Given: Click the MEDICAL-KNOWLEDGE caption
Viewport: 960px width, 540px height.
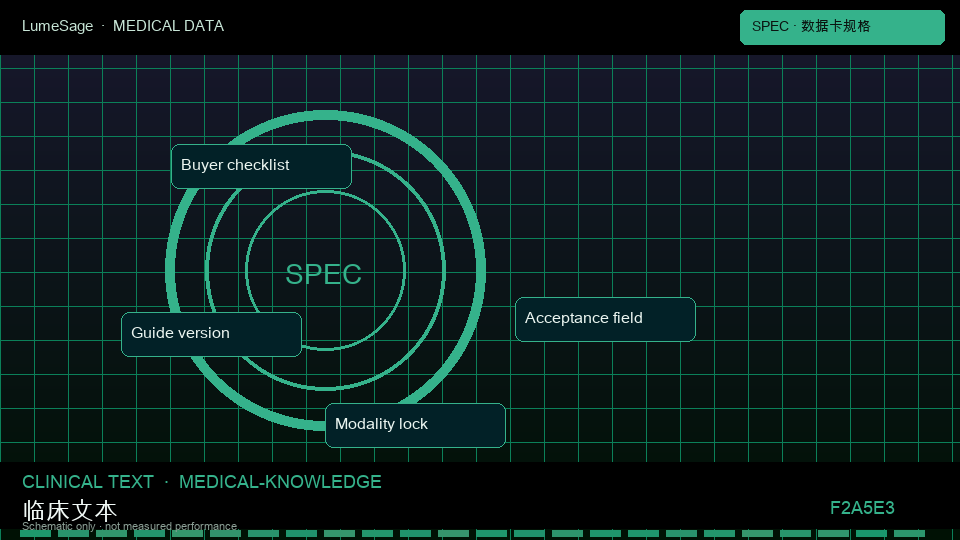Looking at the screenshot, I should 280,482.
